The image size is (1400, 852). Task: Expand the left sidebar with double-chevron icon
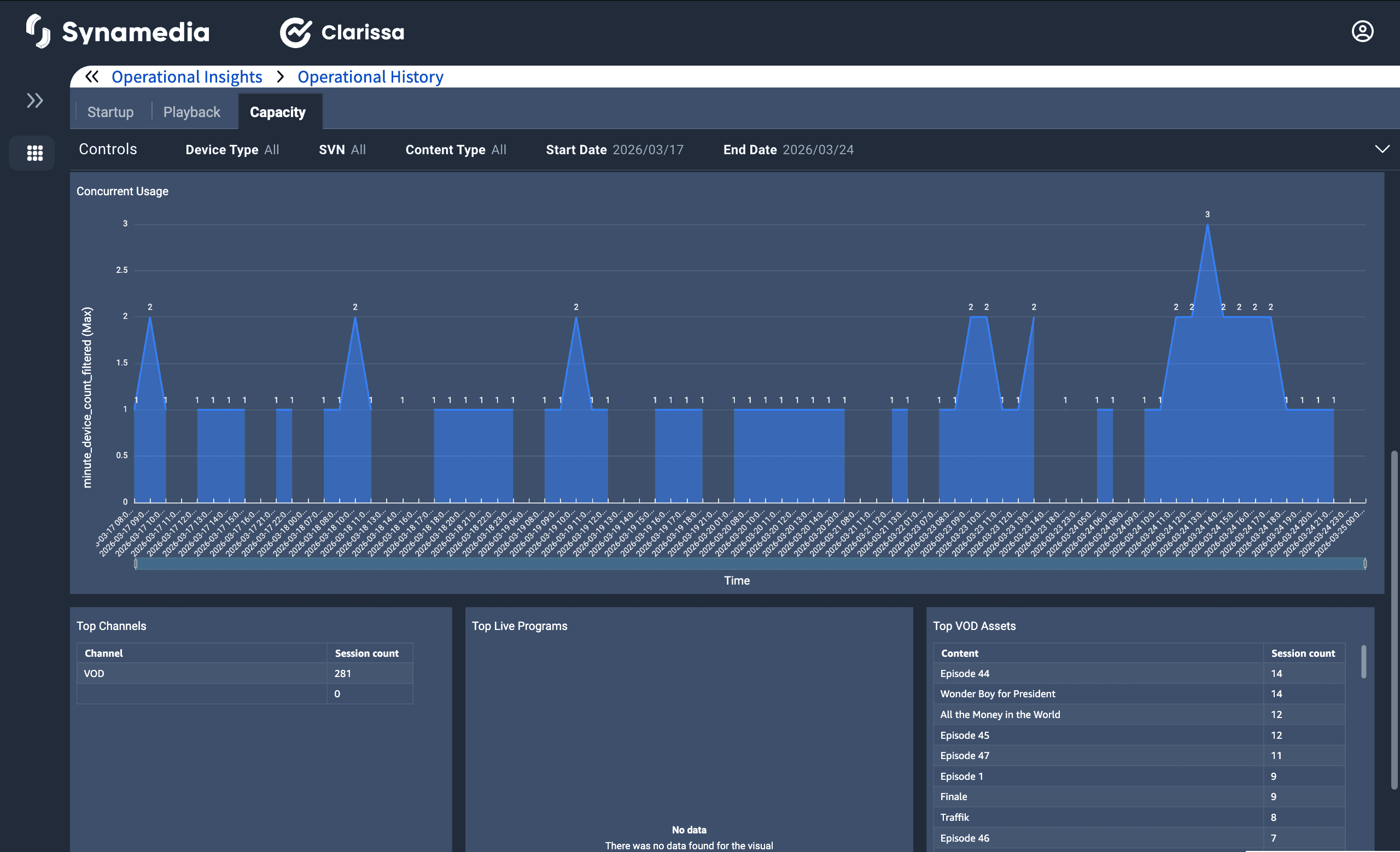34,101
